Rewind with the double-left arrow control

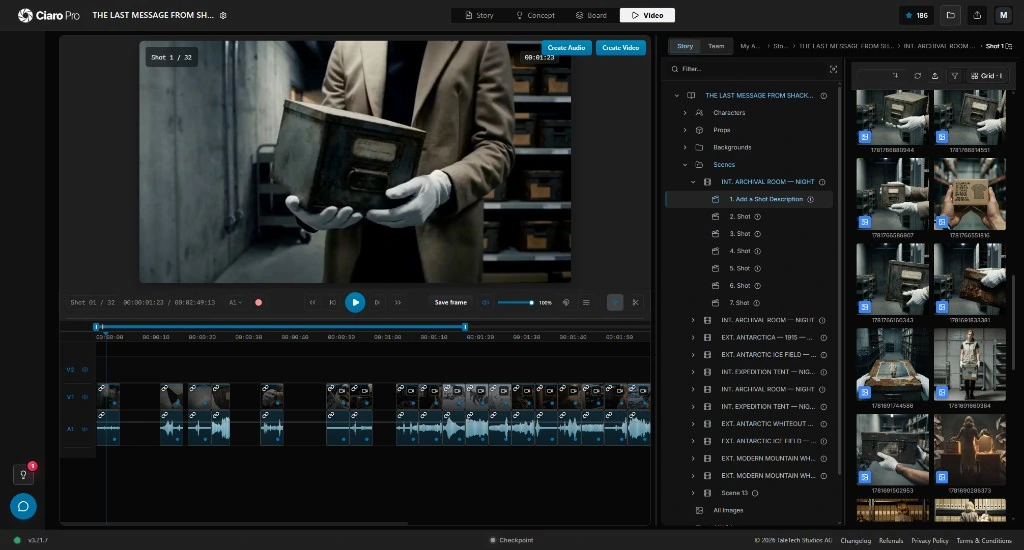click(312, 302)
